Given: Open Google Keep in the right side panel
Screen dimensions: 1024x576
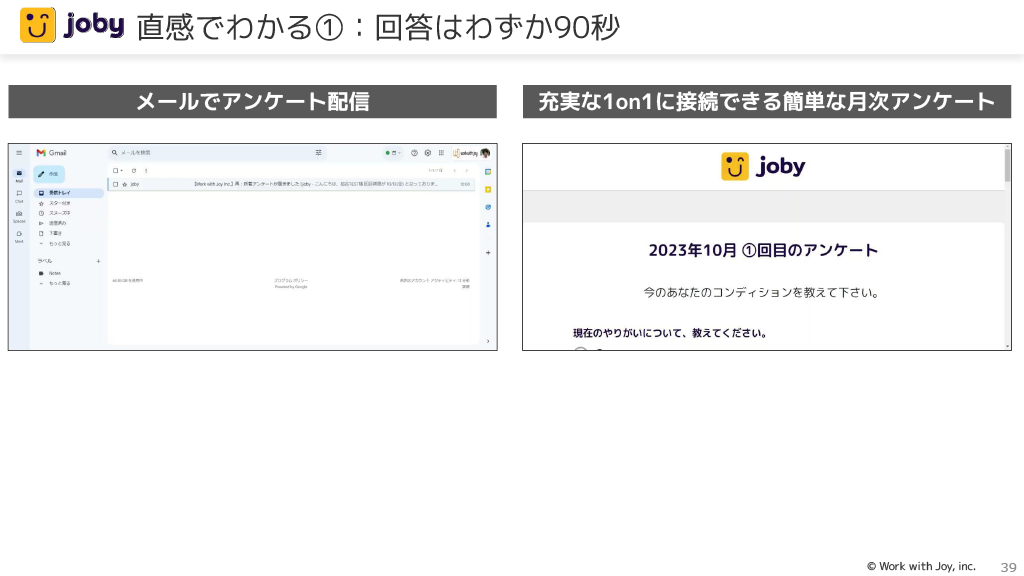Looking at the screenshot, I should 488,189.
